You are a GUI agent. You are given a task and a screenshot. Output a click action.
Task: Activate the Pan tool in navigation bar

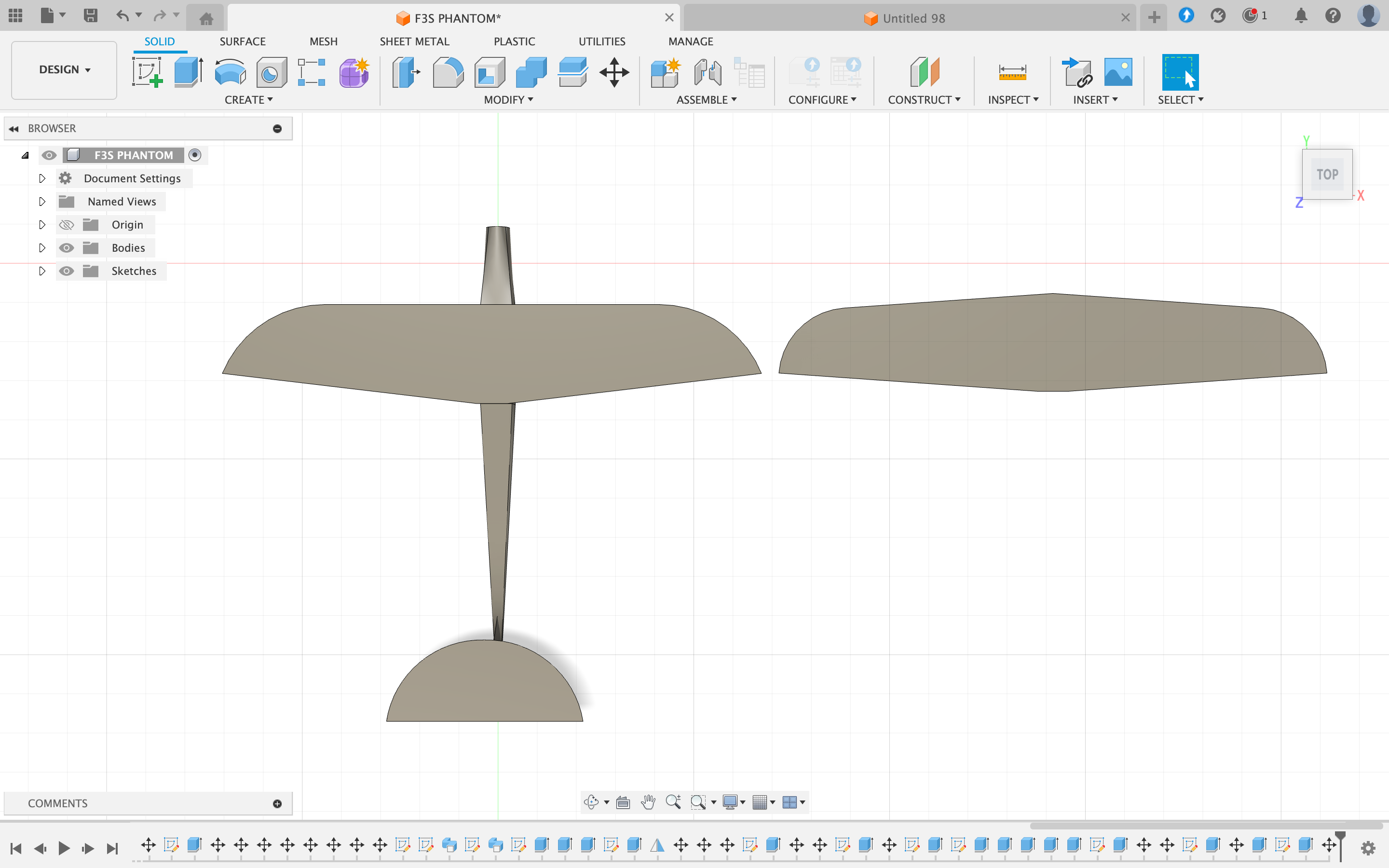pyautogui.click(x=648, y=802)
